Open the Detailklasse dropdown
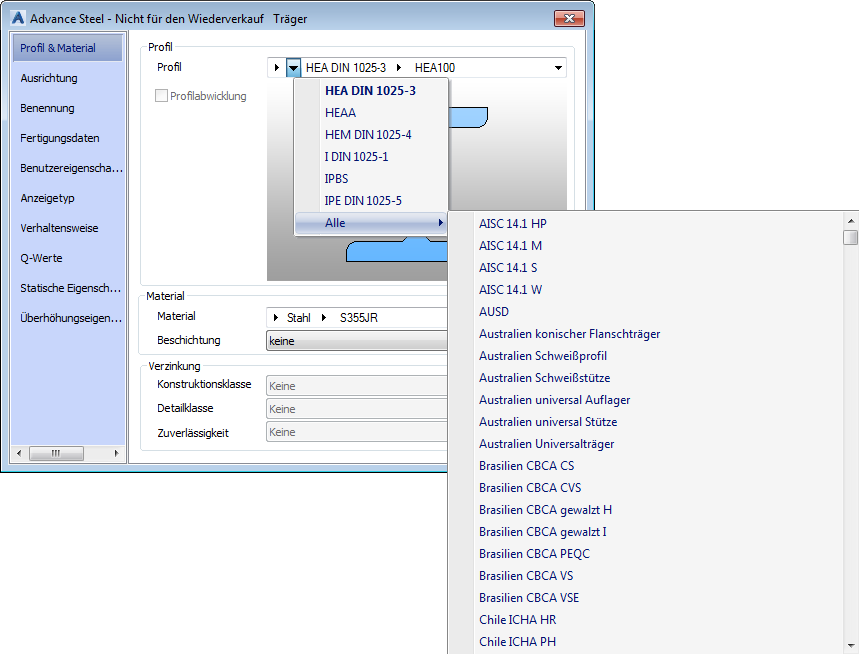 click(357, 409)
